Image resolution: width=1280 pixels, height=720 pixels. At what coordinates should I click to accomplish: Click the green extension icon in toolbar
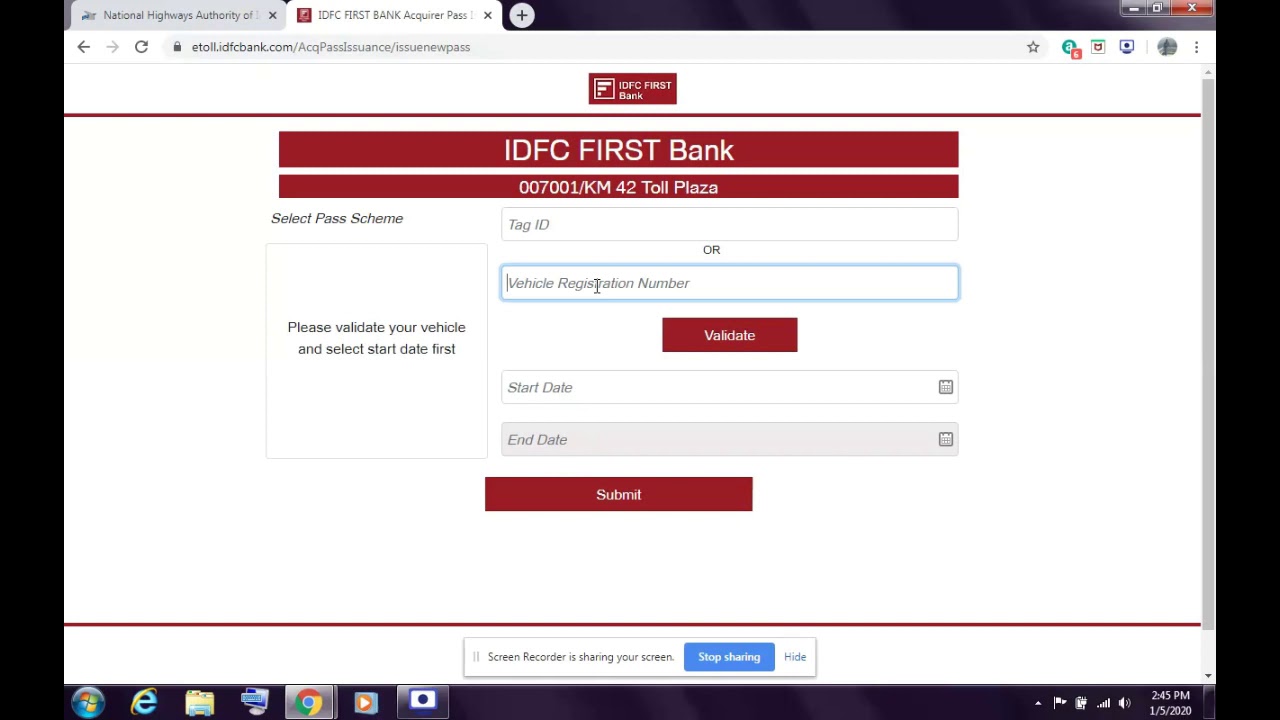tap(1070, 47)
